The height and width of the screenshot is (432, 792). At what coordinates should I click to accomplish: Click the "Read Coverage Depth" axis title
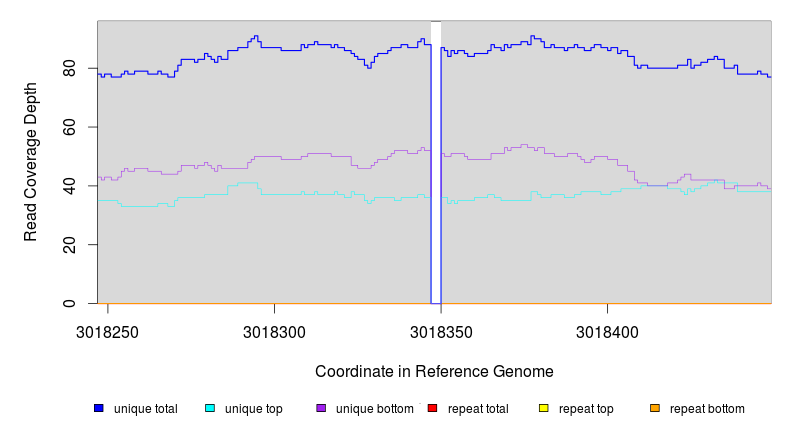tap(31, 162)
